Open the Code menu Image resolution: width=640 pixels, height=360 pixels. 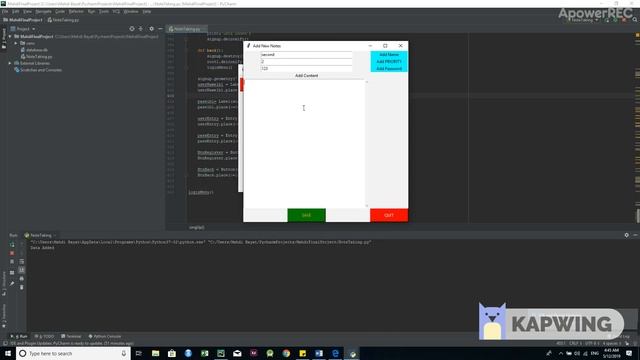point(60,11)
